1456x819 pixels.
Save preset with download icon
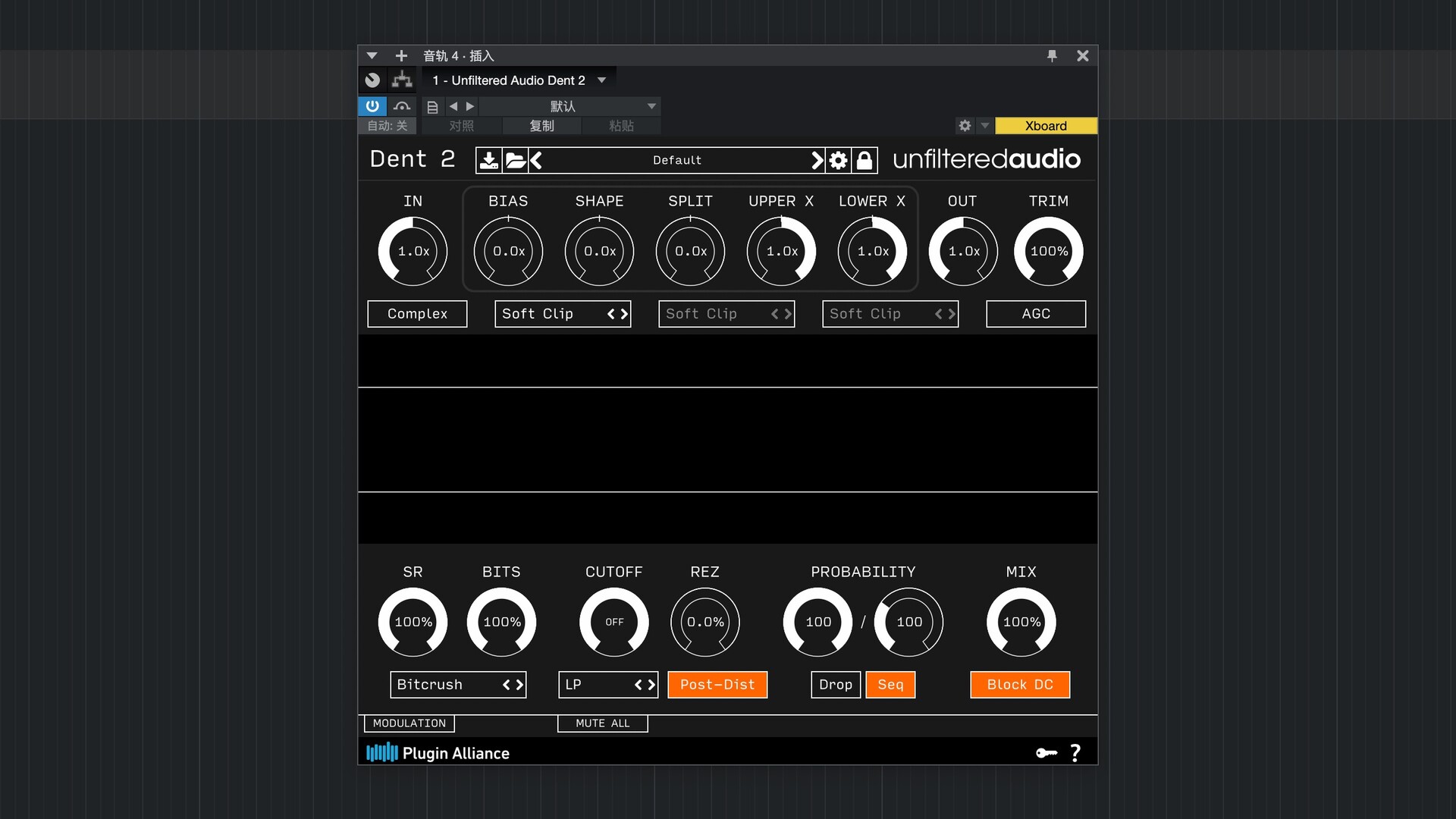489,160
